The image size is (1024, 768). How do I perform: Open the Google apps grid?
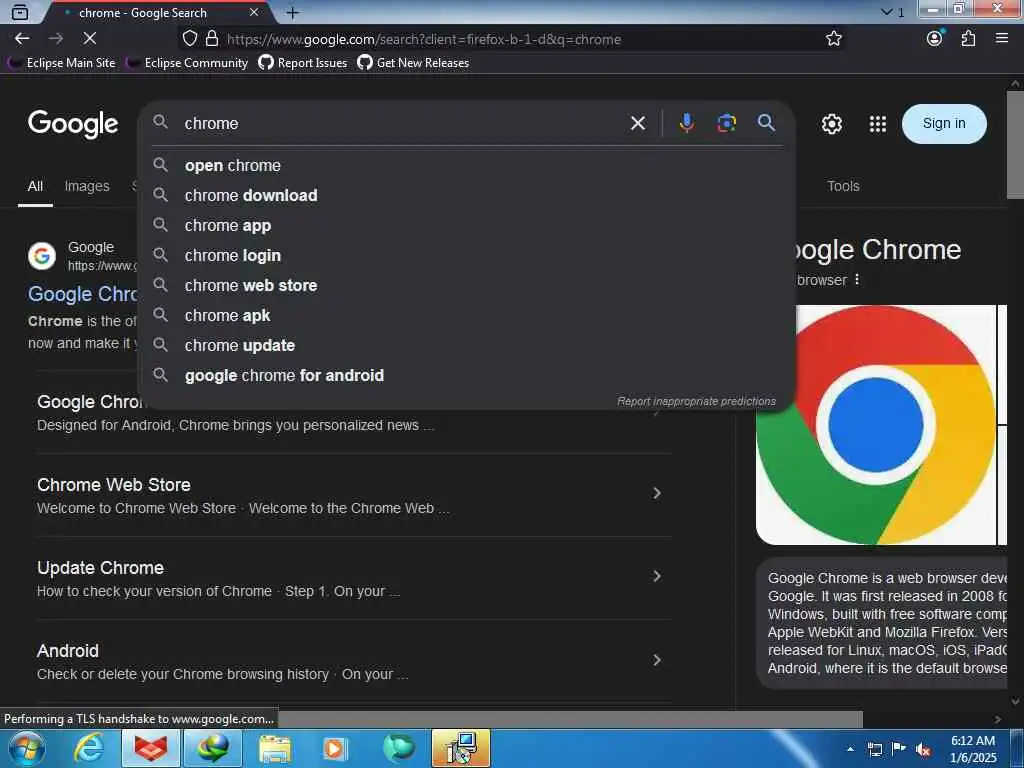(878, 123)
